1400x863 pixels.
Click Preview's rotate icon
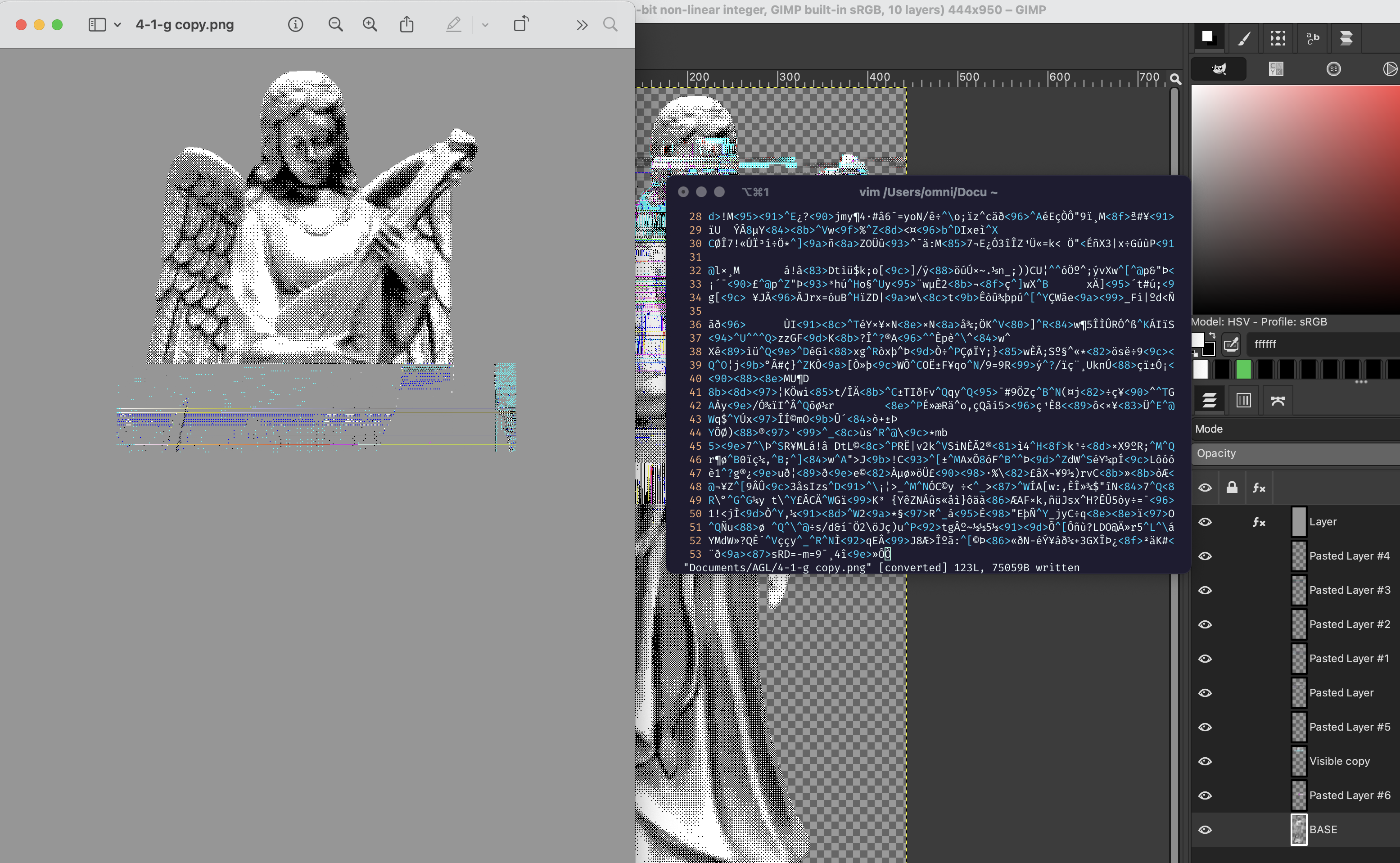520,25
